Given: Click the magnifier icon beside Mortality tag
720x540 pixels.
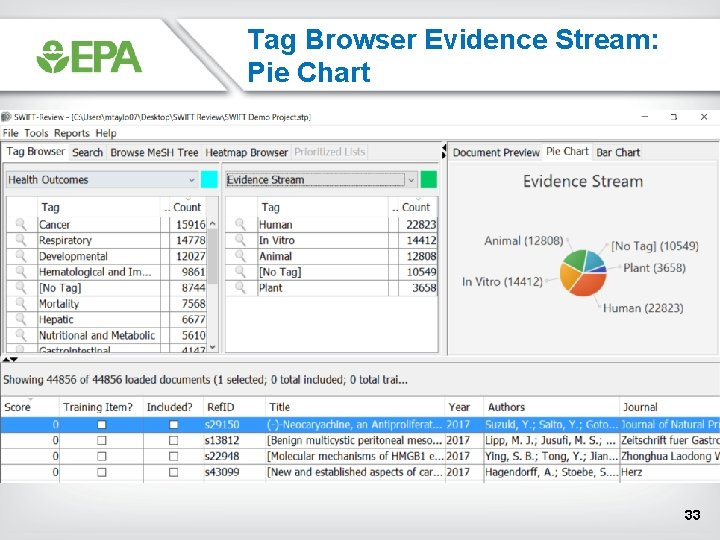Looking at the screenshot, I should (21, 303).
